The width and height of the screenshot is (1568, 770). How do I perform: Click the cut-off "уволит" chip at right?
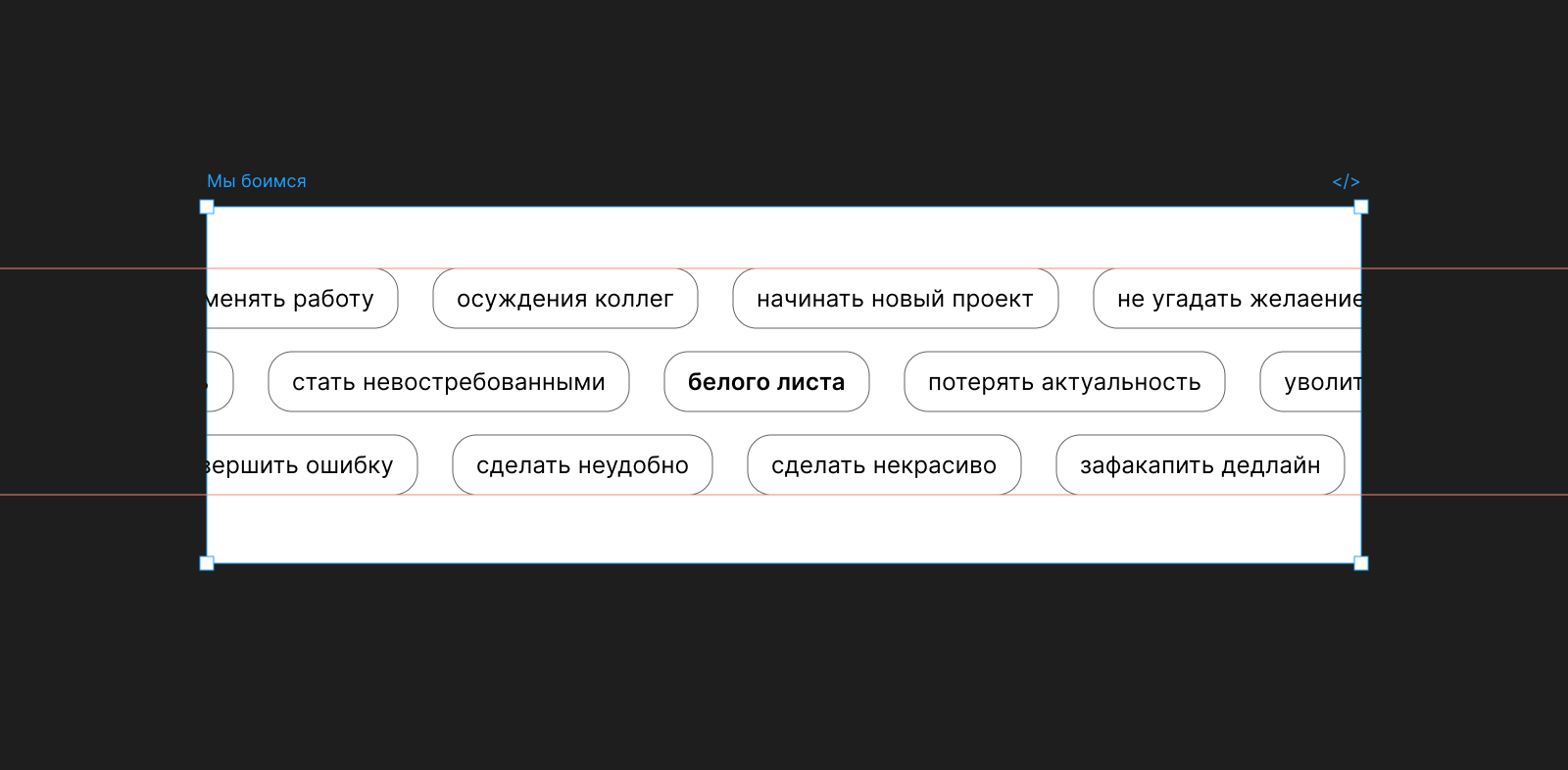click(x=1313, y=382)
